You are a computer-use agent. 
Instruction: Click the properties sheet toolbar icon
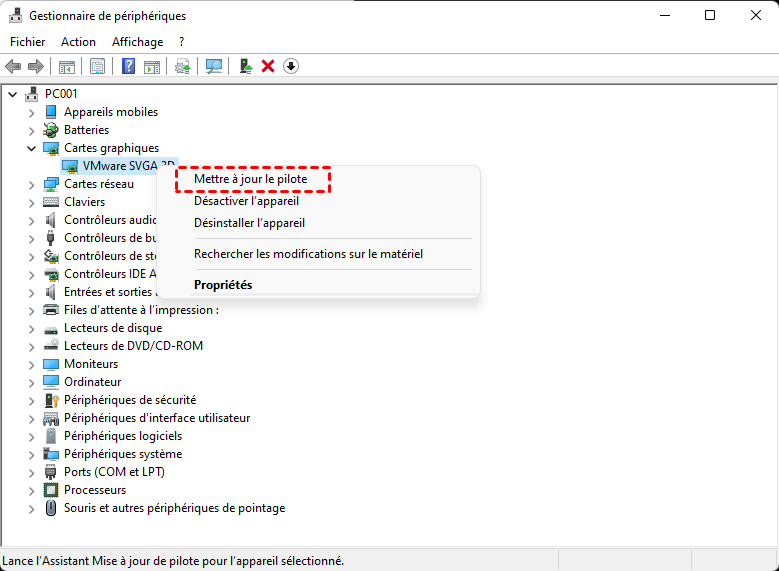(97, 66)
